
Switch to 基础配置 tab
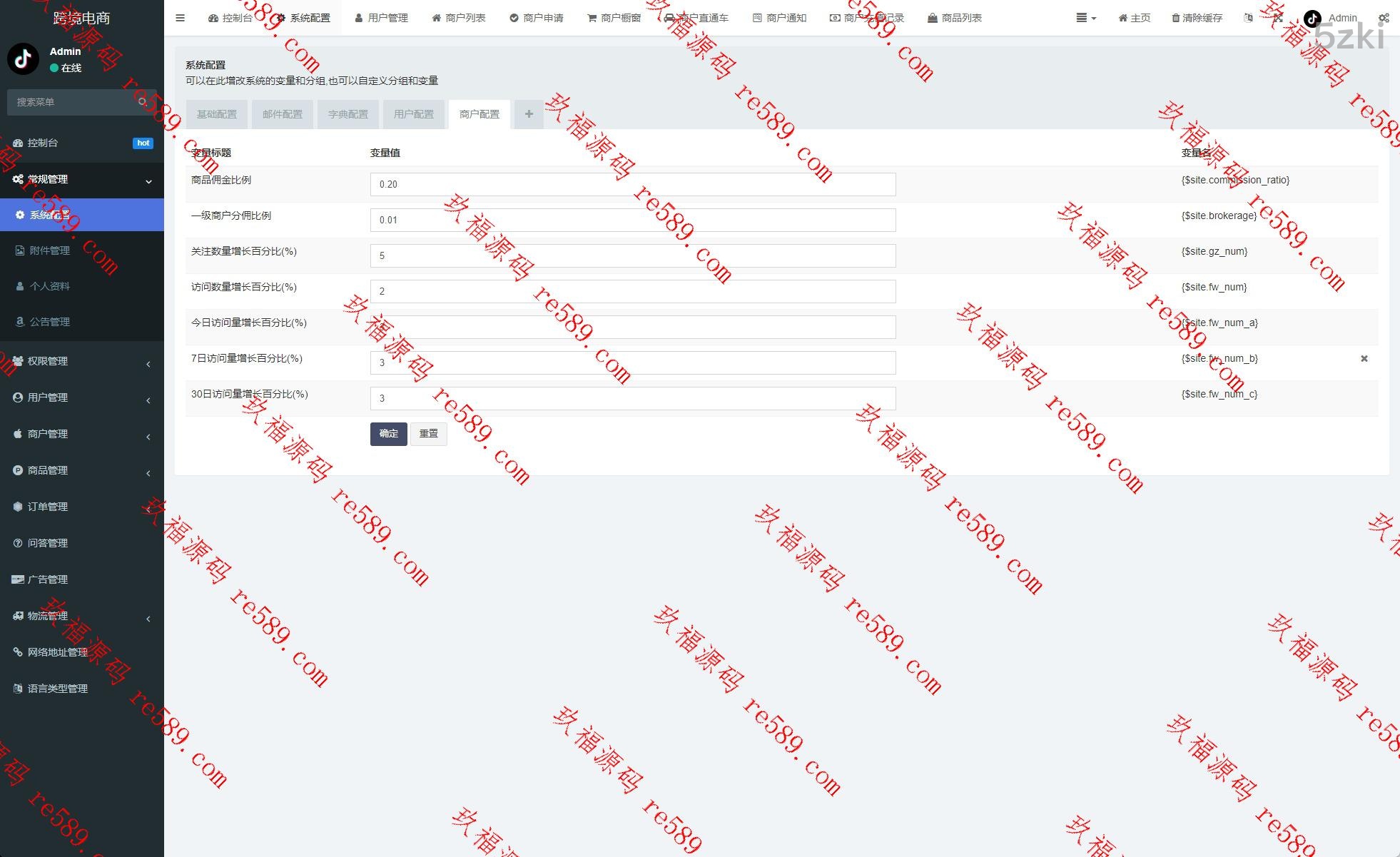pyautogui.click(x=217, y=114)
